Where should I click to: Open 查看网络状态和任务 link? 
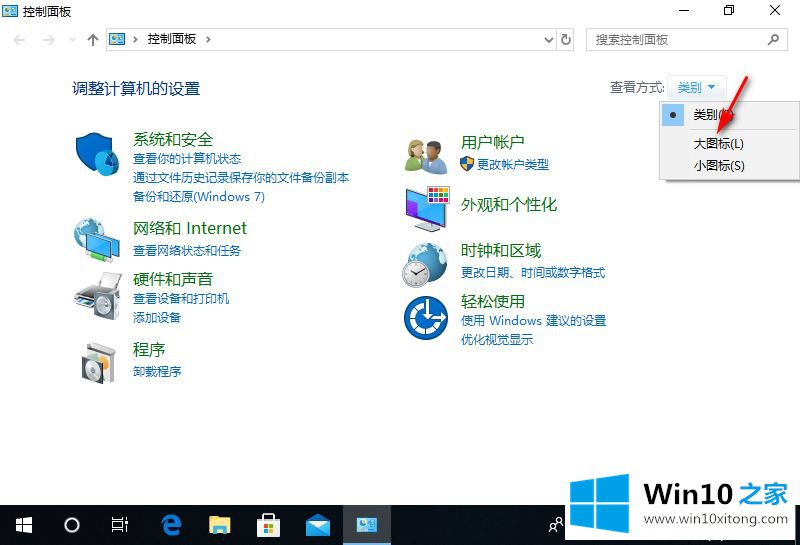point(187,251)
